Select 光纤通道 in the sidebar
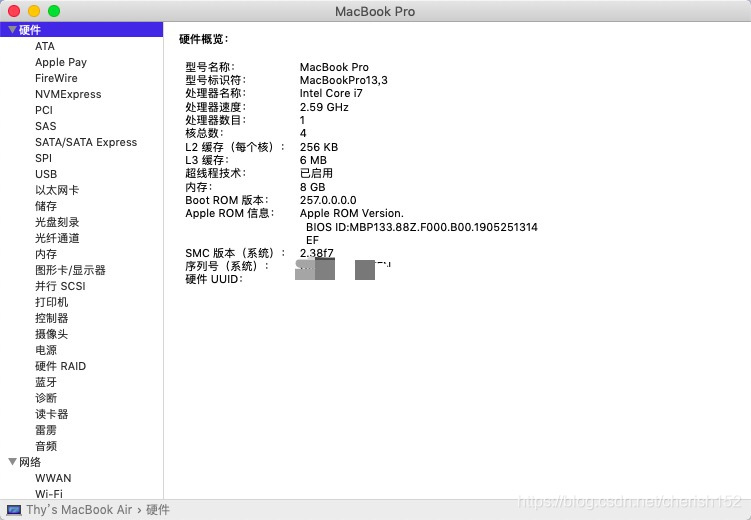This screenshot has height=520, width=751. point(57,238)
